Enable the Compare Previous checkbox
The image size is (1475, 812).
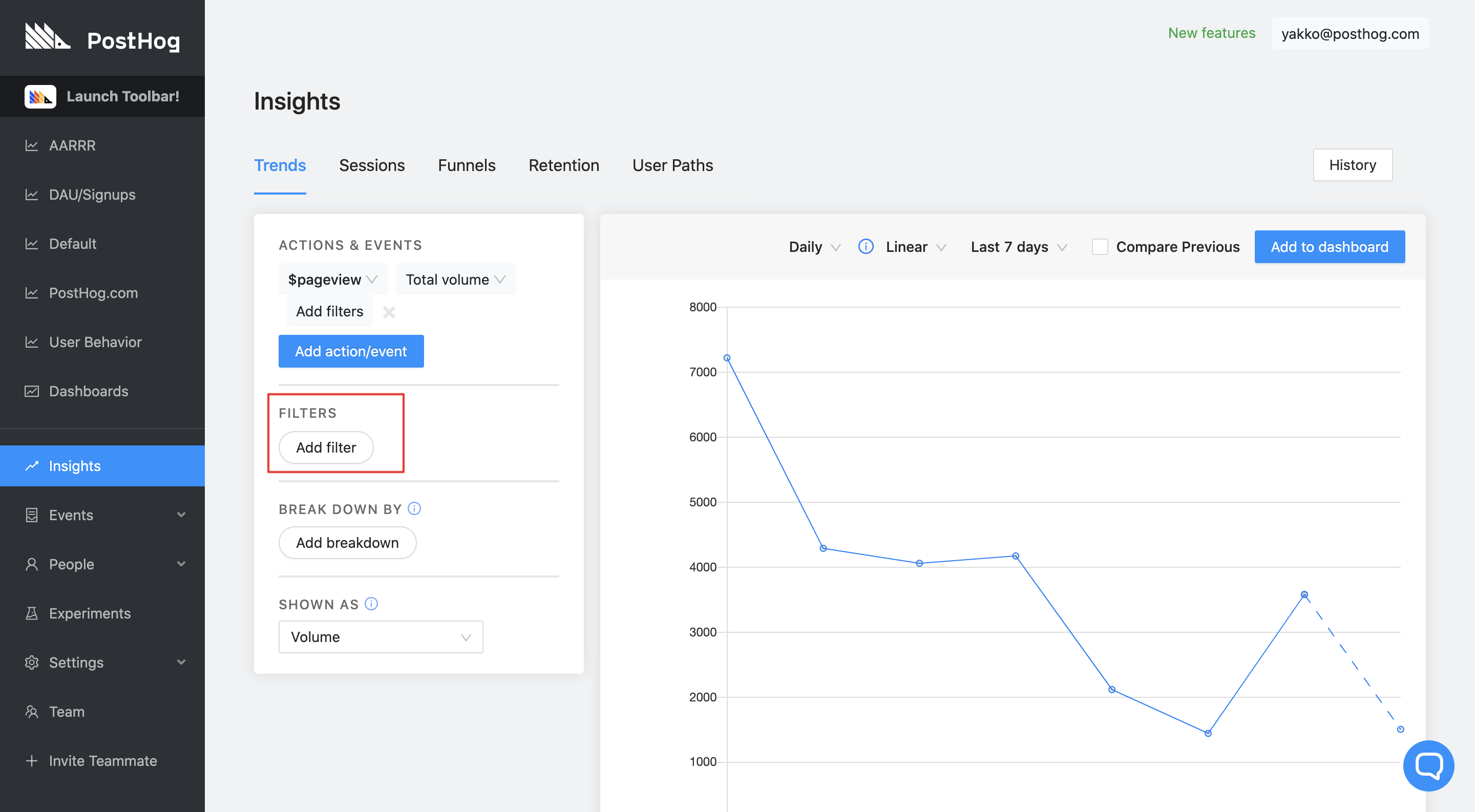[1100, 247]
